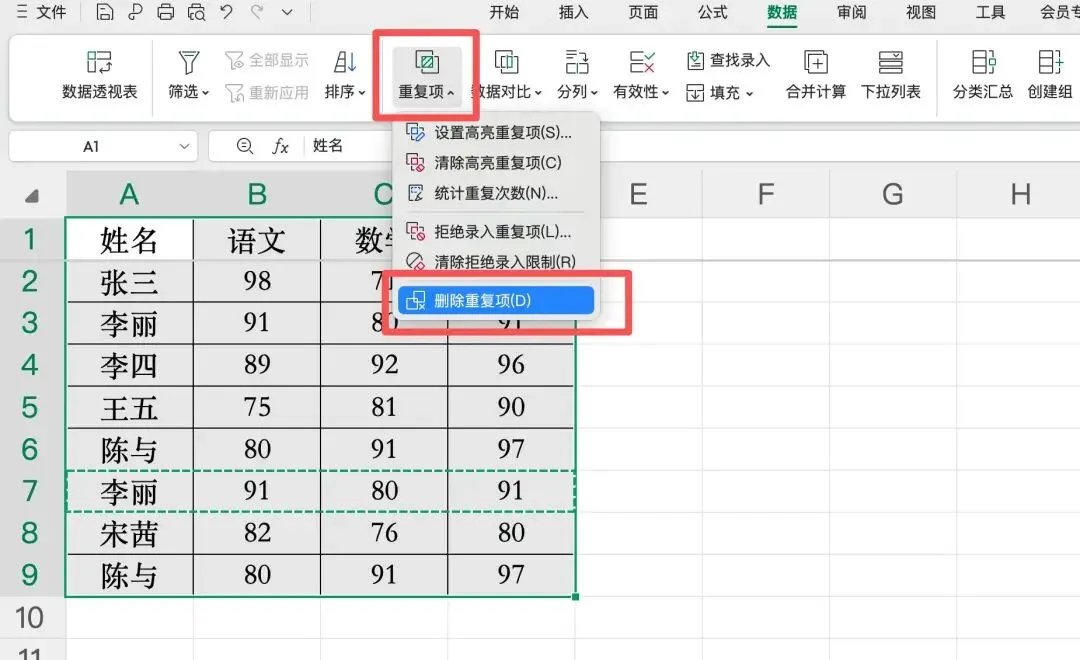Viewport: 1080px width, 660px height.
Task: Switch to the 公式 tab
Action: coord(713,12)
